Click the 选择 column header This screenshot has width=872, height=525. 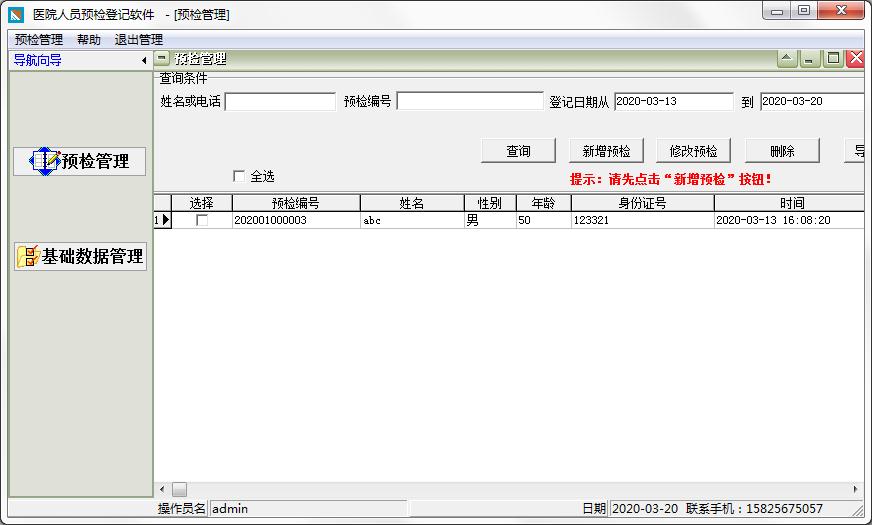point(201,203)
